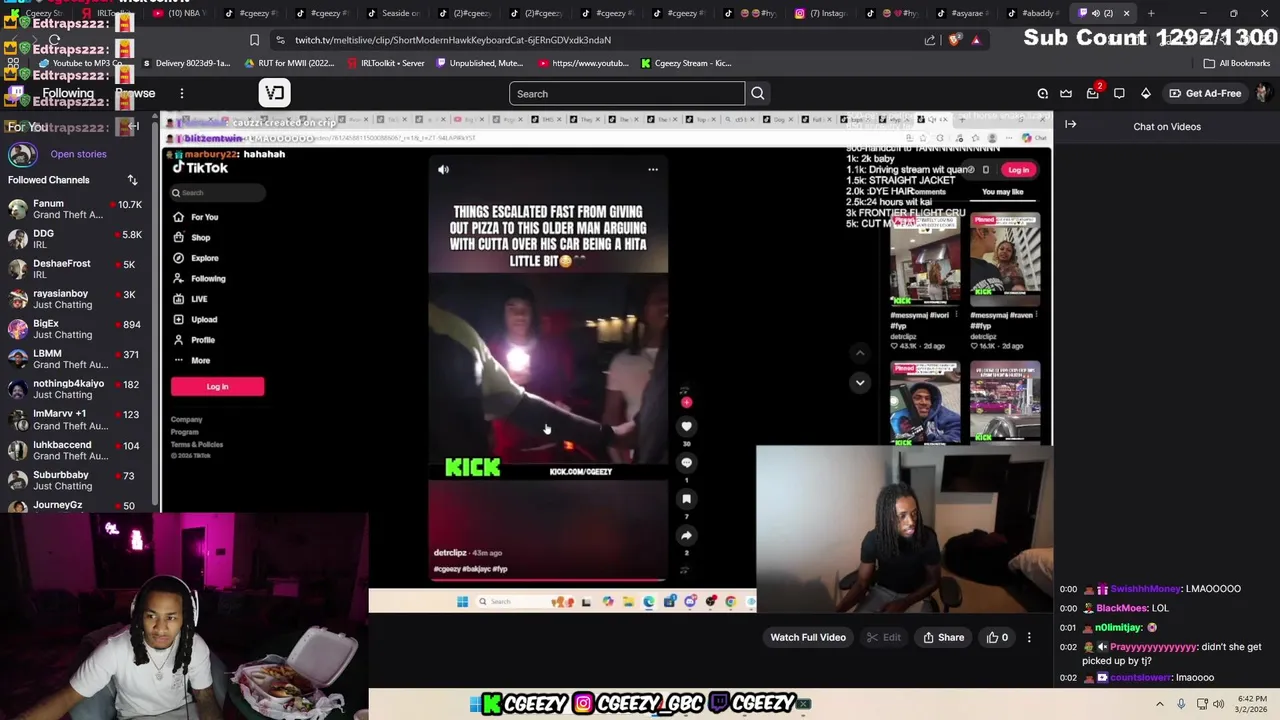Click chat username countslowerr

click(1141, 678)
